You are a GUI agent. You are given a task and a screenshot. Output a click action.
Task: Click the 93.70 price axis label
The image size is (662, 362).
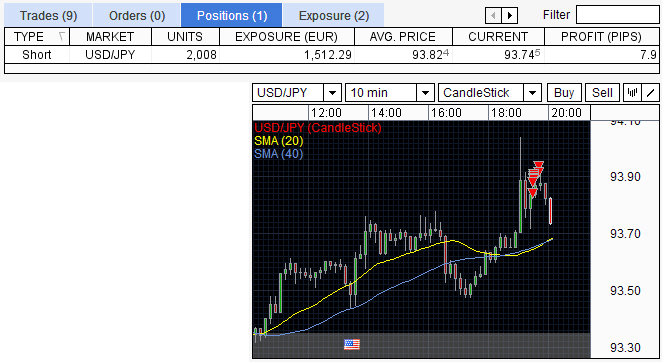[625, 234]
